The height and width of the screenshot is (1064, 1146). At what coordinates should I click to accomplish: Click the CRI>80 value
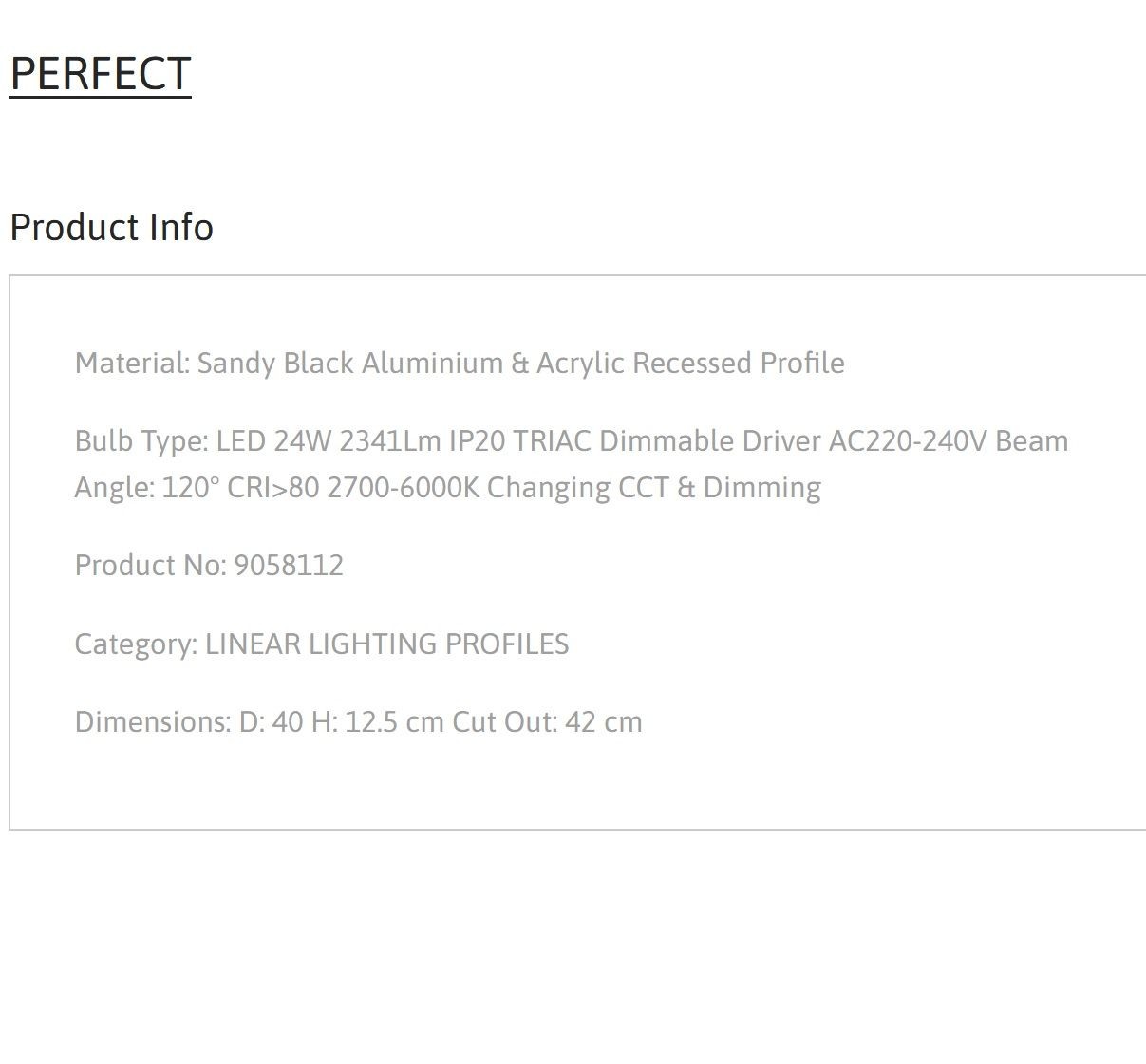[272, 488]
